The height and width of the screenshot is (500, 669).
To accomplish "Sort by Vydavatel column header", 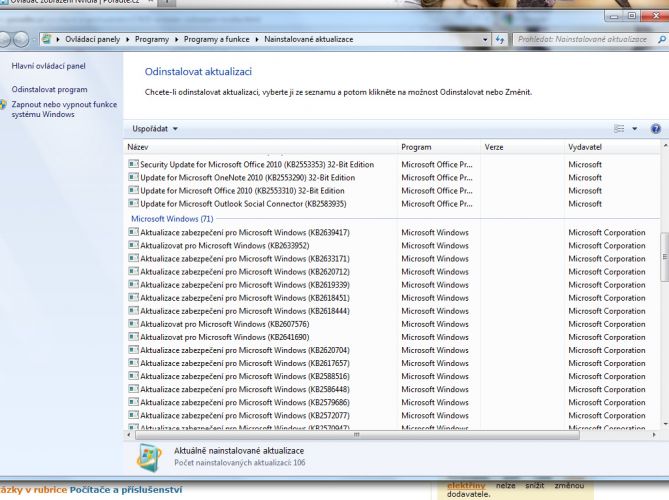I will [612, 147].
